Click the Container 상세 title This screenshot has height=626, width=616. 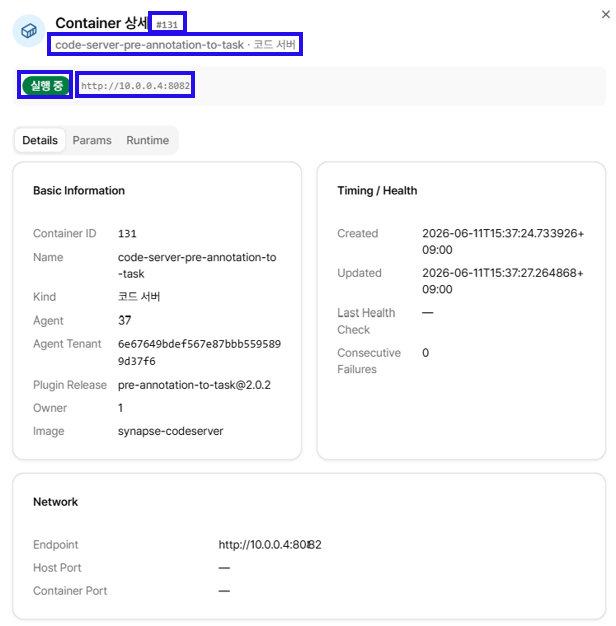[x=101, y=23]
